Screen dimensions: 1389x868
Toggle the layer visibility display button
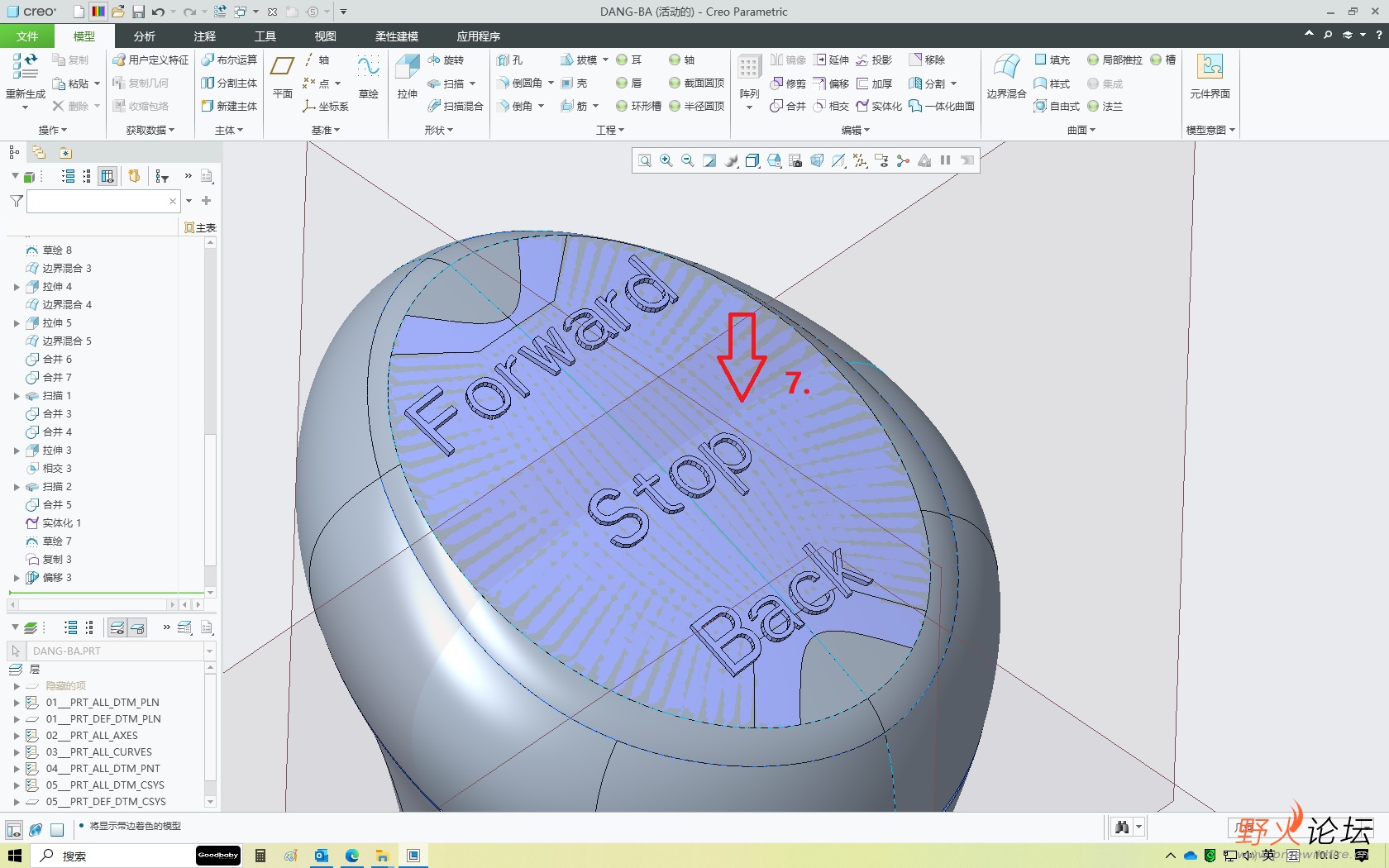(117, 628)
